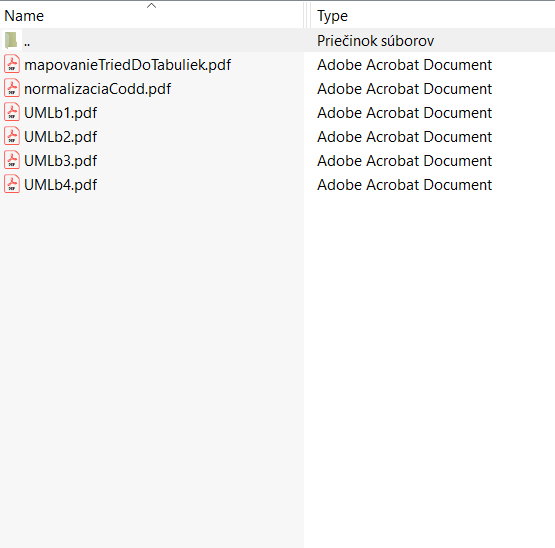Viewport: 555px width, 548px height.
Task: Select the file named UMLb2.pdf
Action: tap(61, 137)
